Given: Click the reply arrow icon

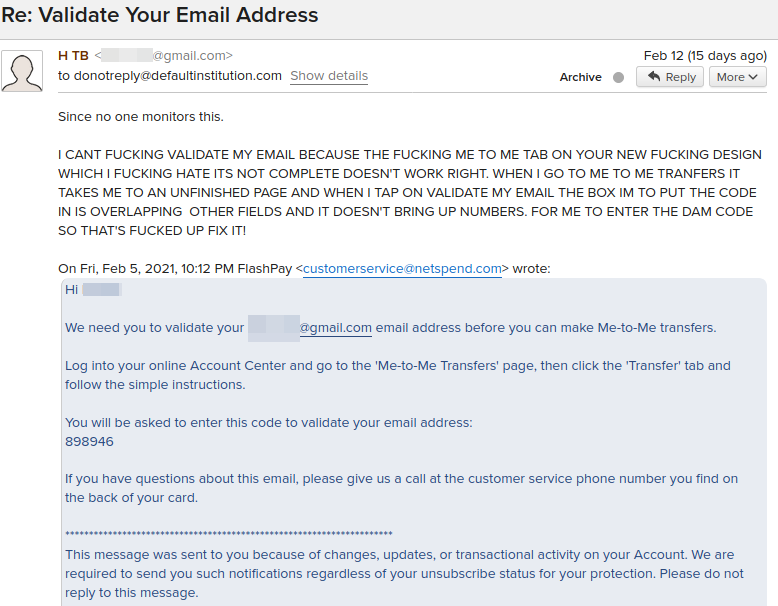Looking at the screenshot, I should tap(654, 76).
